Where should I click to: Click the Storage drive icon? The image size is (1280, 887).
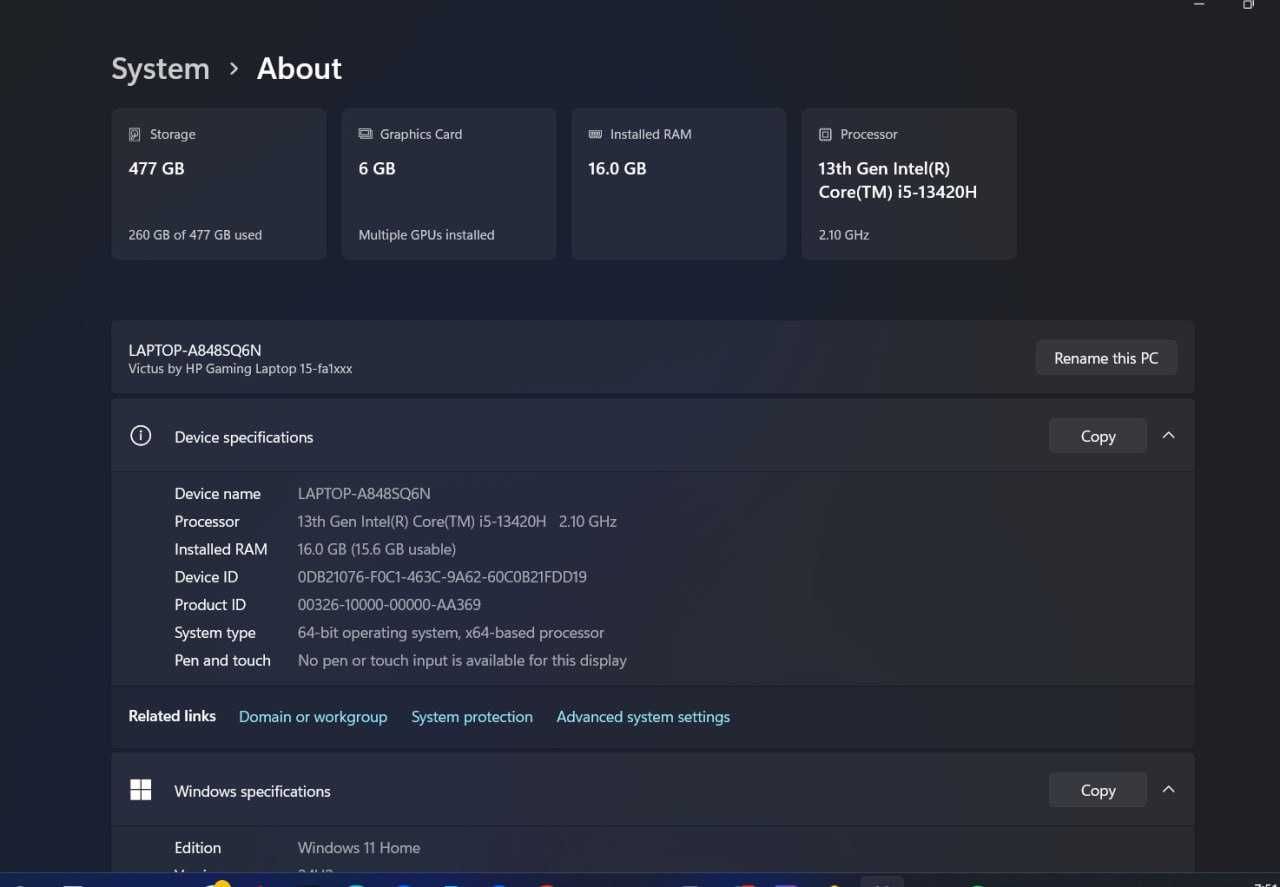pyautogui.click(x=135, y=134)
